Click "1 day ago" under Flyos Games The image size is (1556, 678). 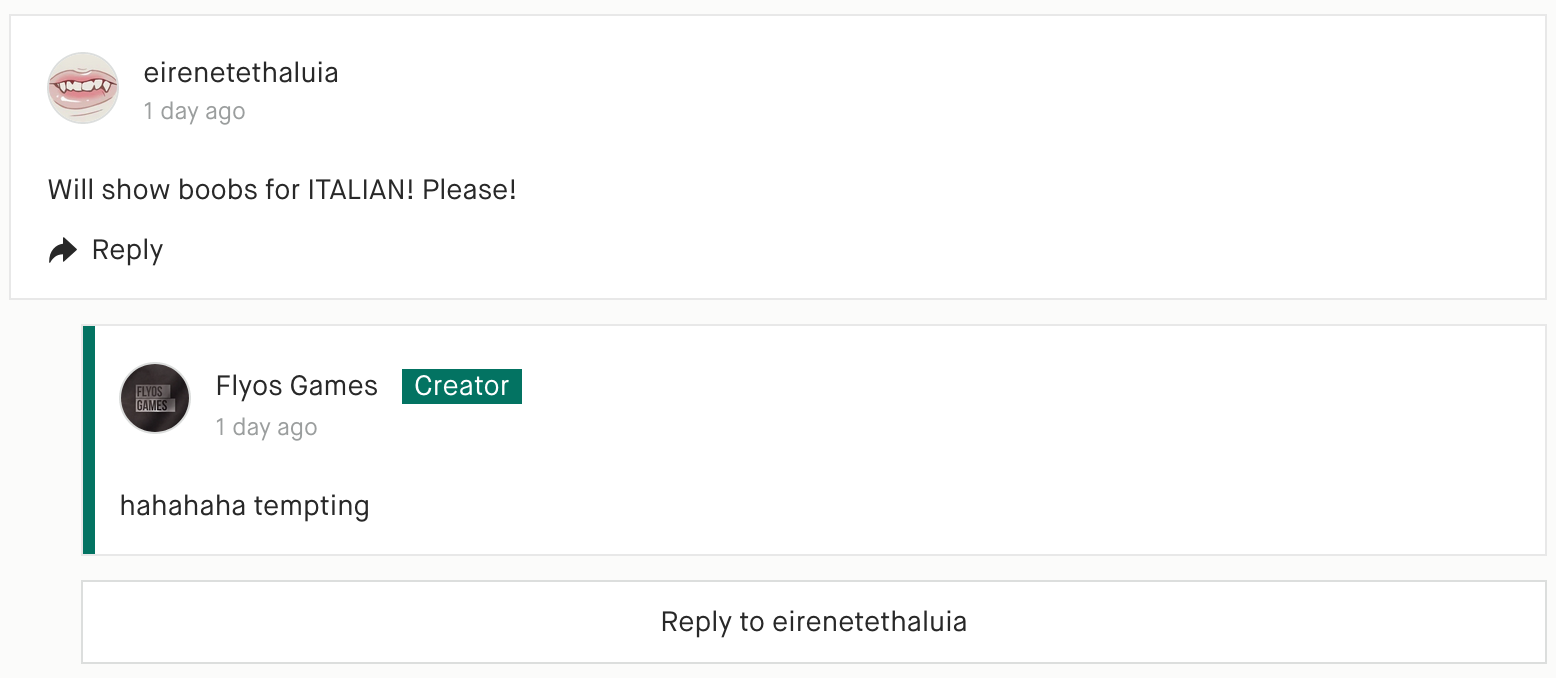point(266,427)
